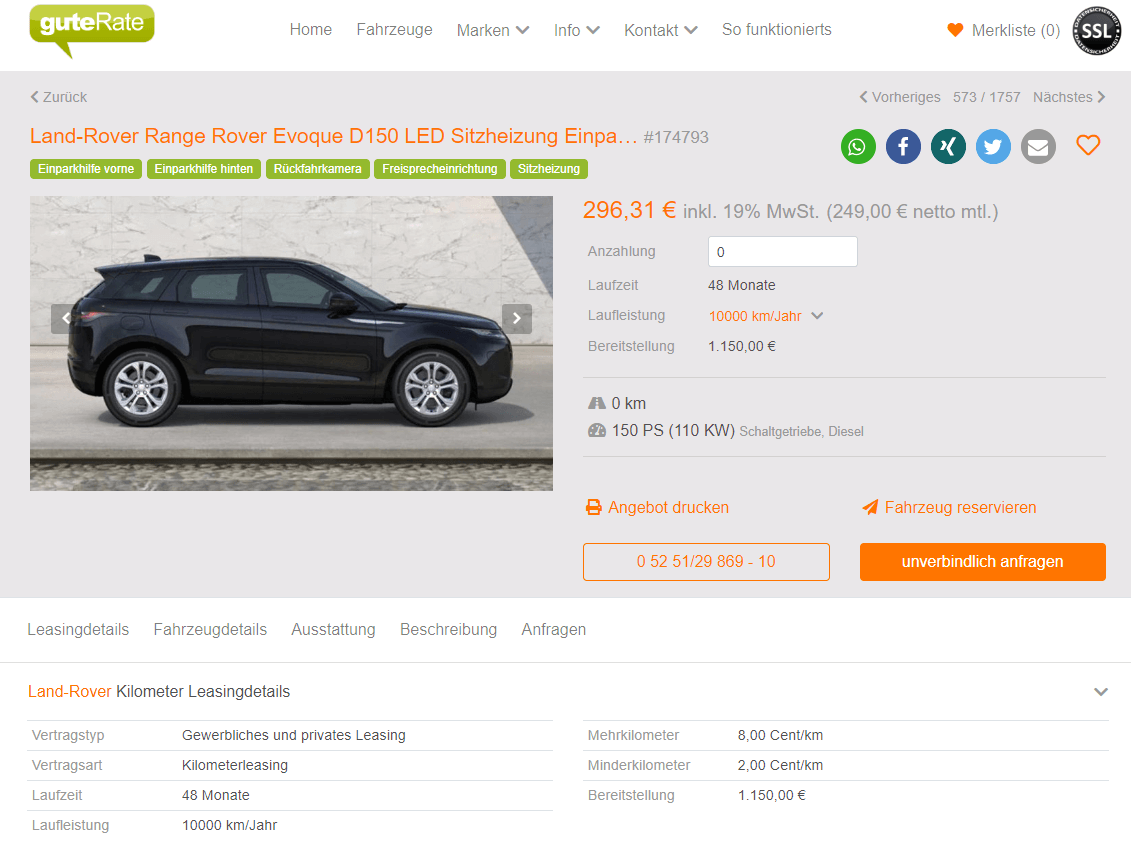Show previous car image with left arrow
Viewport: 1131px width, 842px height.
pyautogui.click(x=66, y=318)
